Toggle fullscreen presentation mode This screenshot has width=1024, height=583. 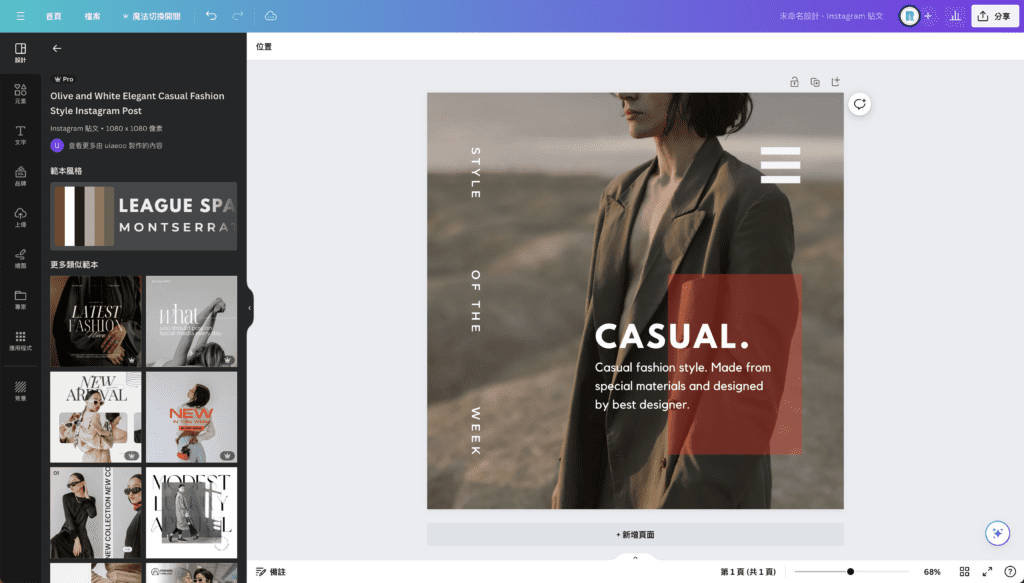tap(986, 571)
